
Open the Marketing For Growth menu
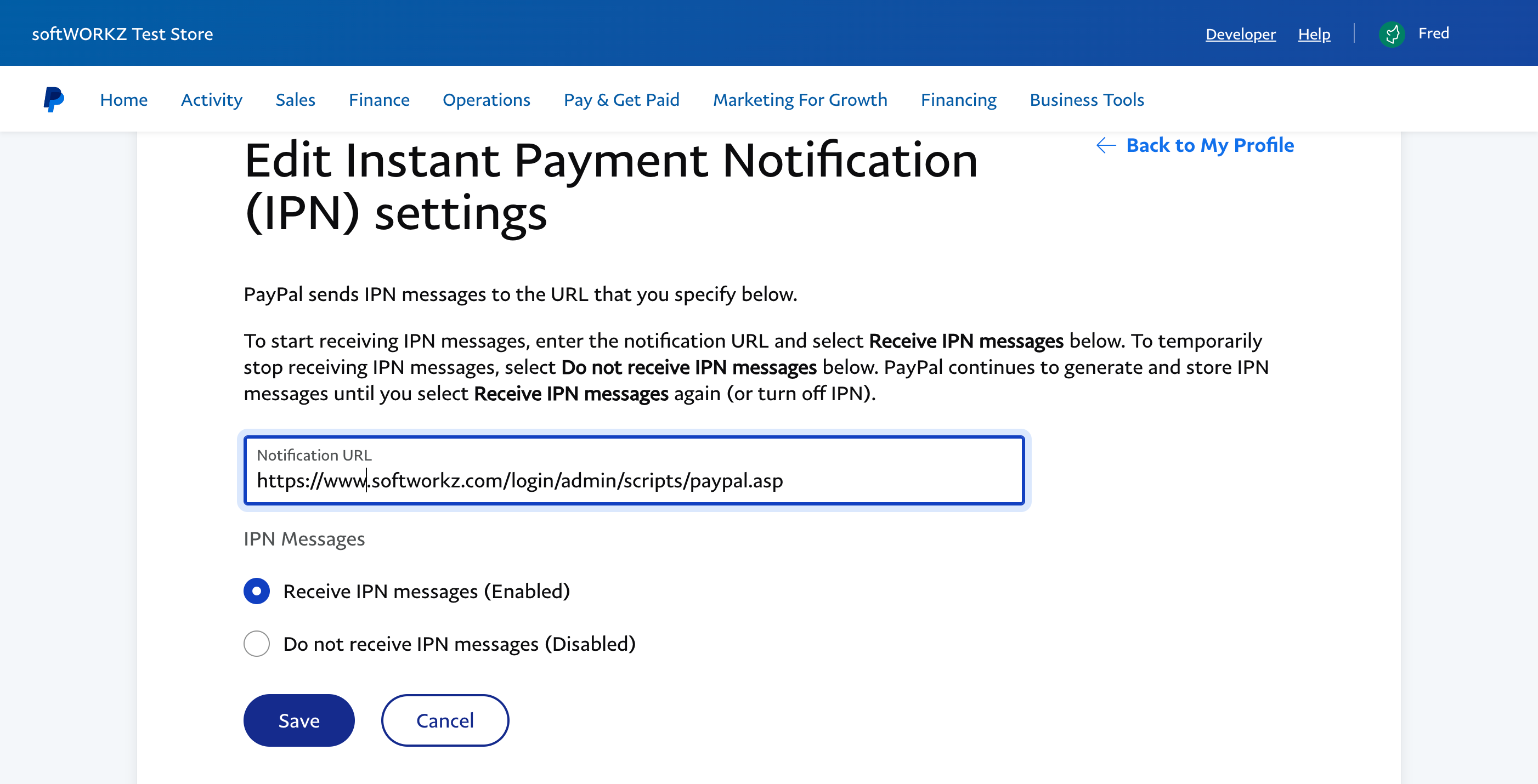coord(800,98)
